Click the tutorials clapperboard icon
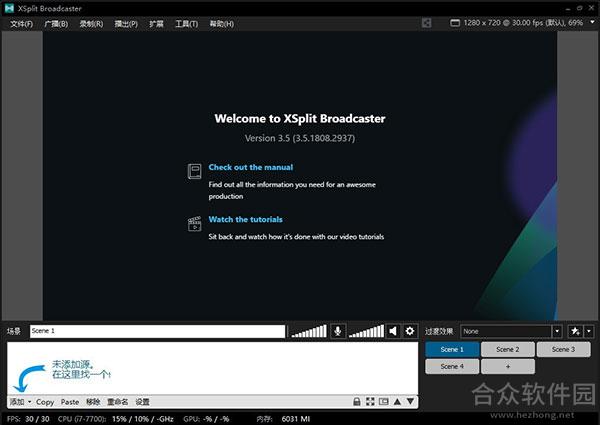The height and width of the screenshot is (425, 600). pyautogui.click(x=194, y=223)
